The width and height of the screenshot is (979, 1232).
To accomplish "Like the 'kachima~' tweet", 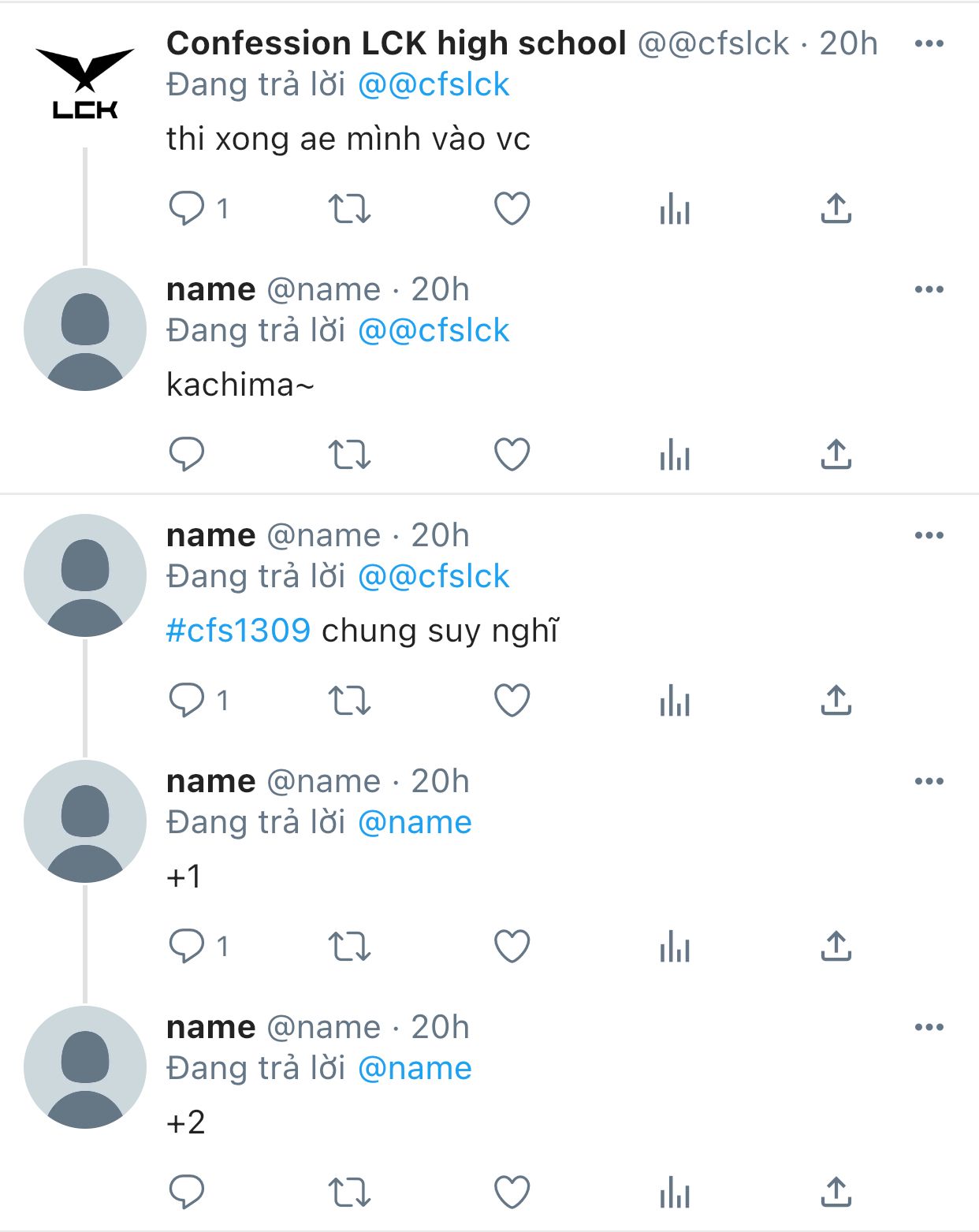I will [x=512, y=455].
